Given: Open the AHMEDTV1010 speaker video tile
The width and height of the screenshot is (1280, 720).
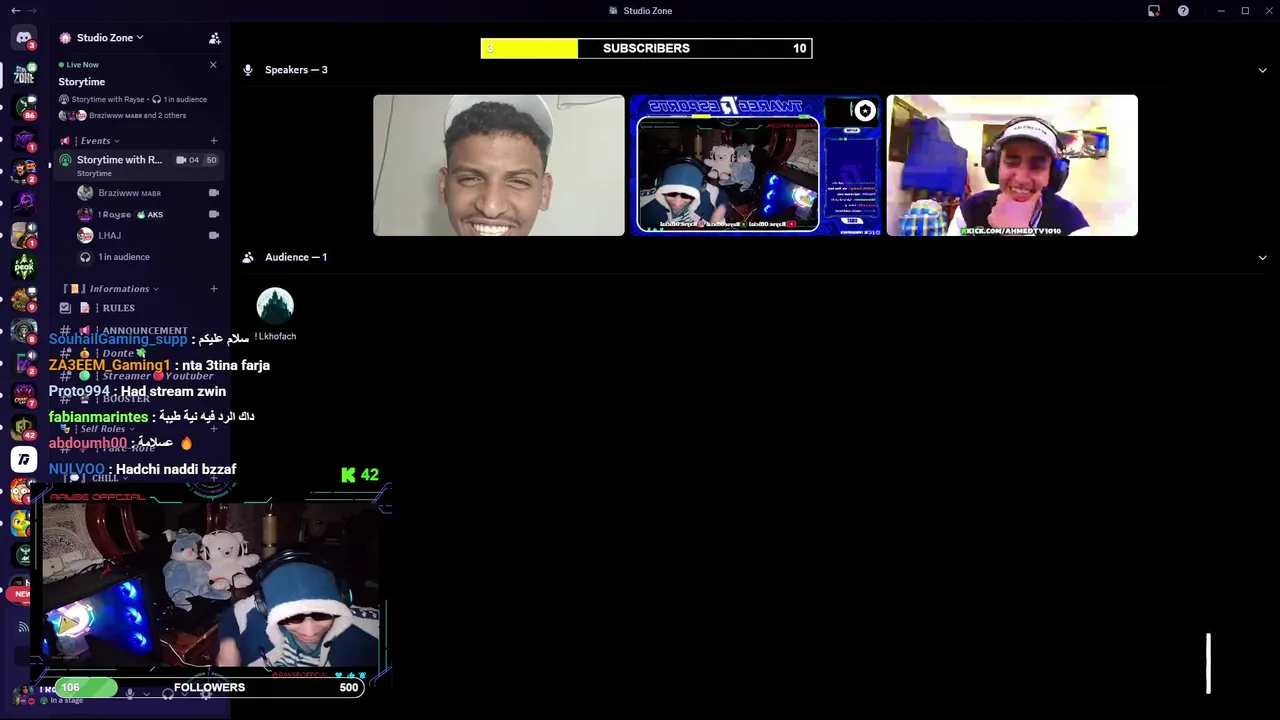Looking at the screenshot, I should (x=1012, y=165).
